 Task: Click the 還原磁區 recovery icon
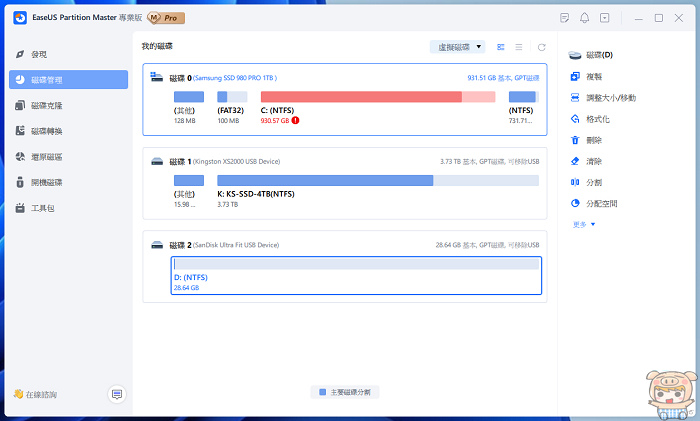click(x=20, y=156)
